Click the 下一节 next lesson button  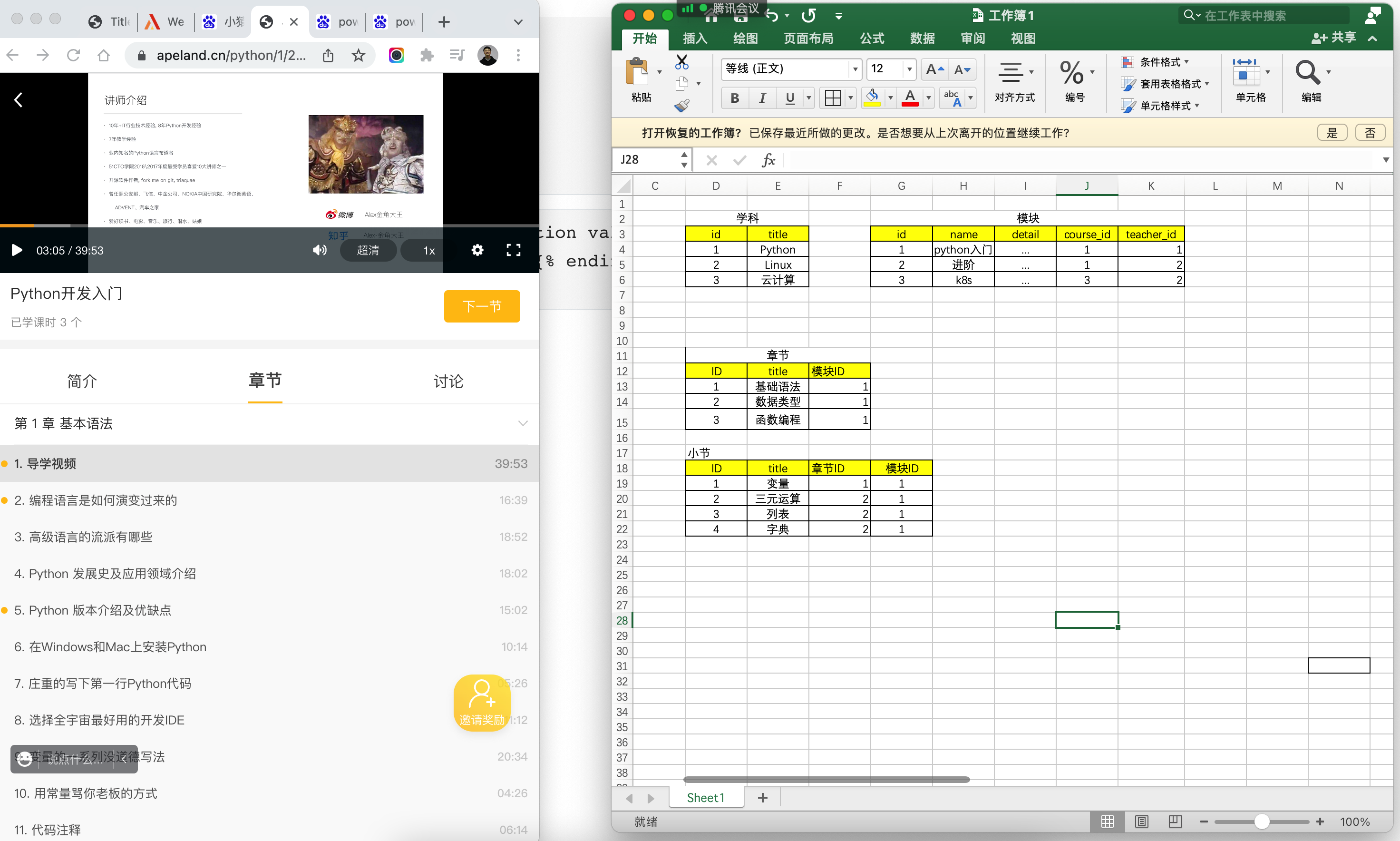[482, 307]
